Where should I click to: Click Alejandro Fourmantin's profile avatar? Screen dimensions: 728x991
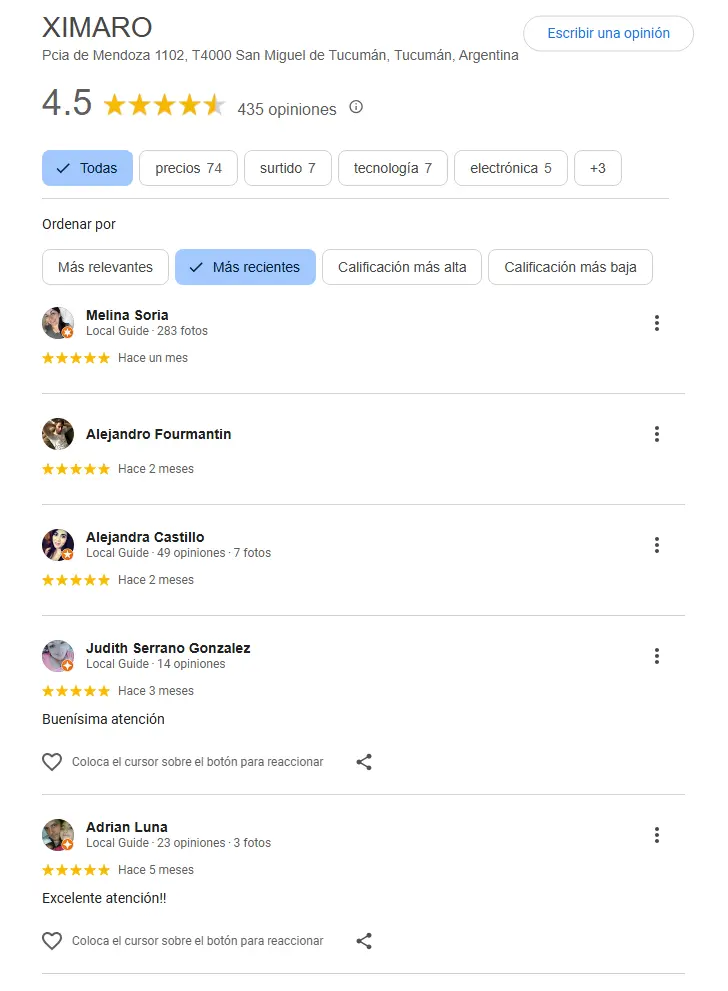58,434
